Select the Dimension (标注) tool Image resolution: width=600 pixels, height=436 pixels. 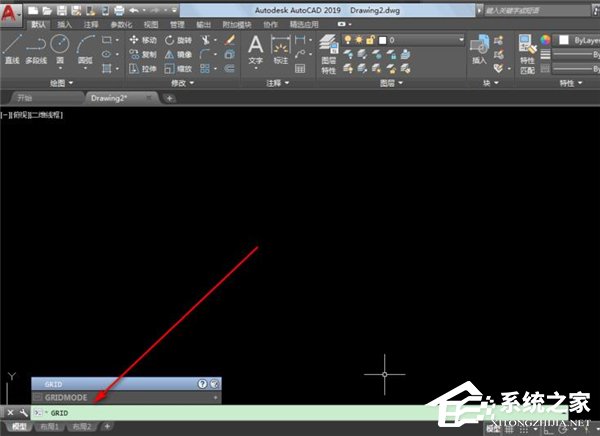[x=280, y=49]
